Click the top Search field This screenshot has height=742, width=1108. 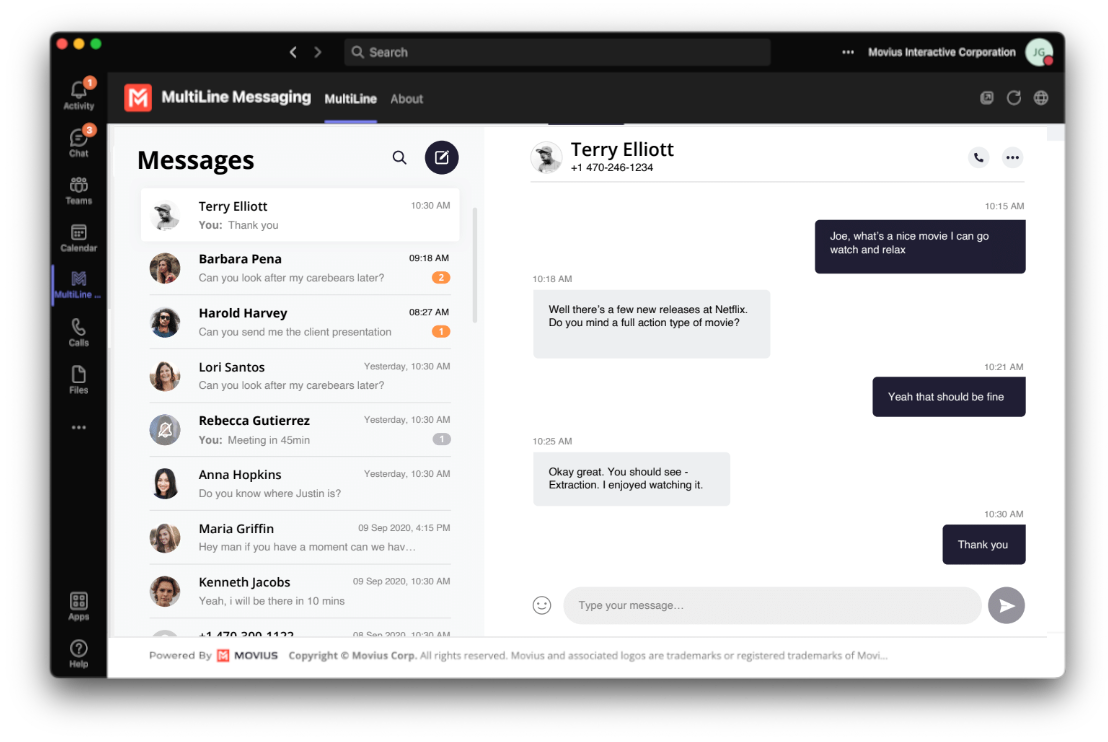click(557, 52)
